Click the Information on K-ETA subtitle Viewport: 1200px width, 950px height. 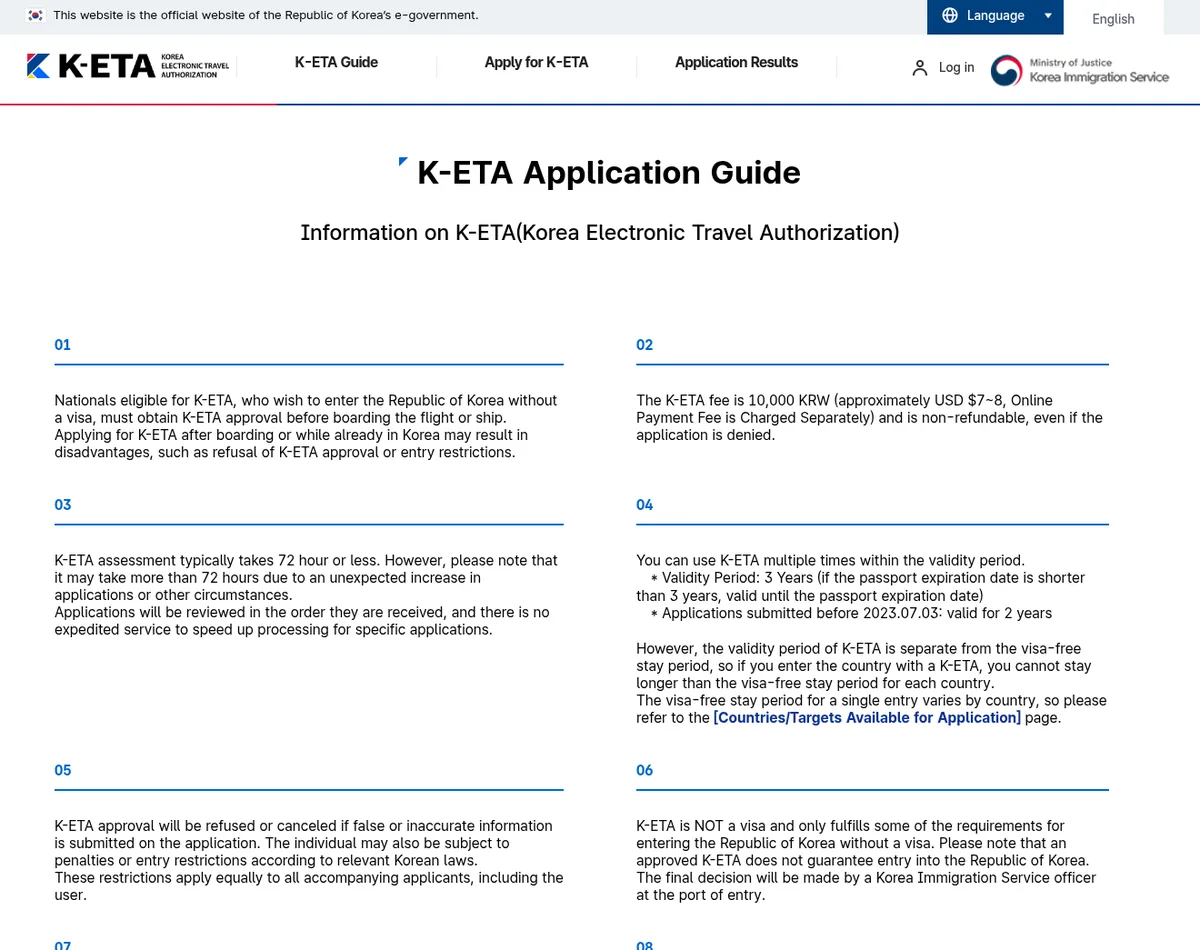(600, 232)
